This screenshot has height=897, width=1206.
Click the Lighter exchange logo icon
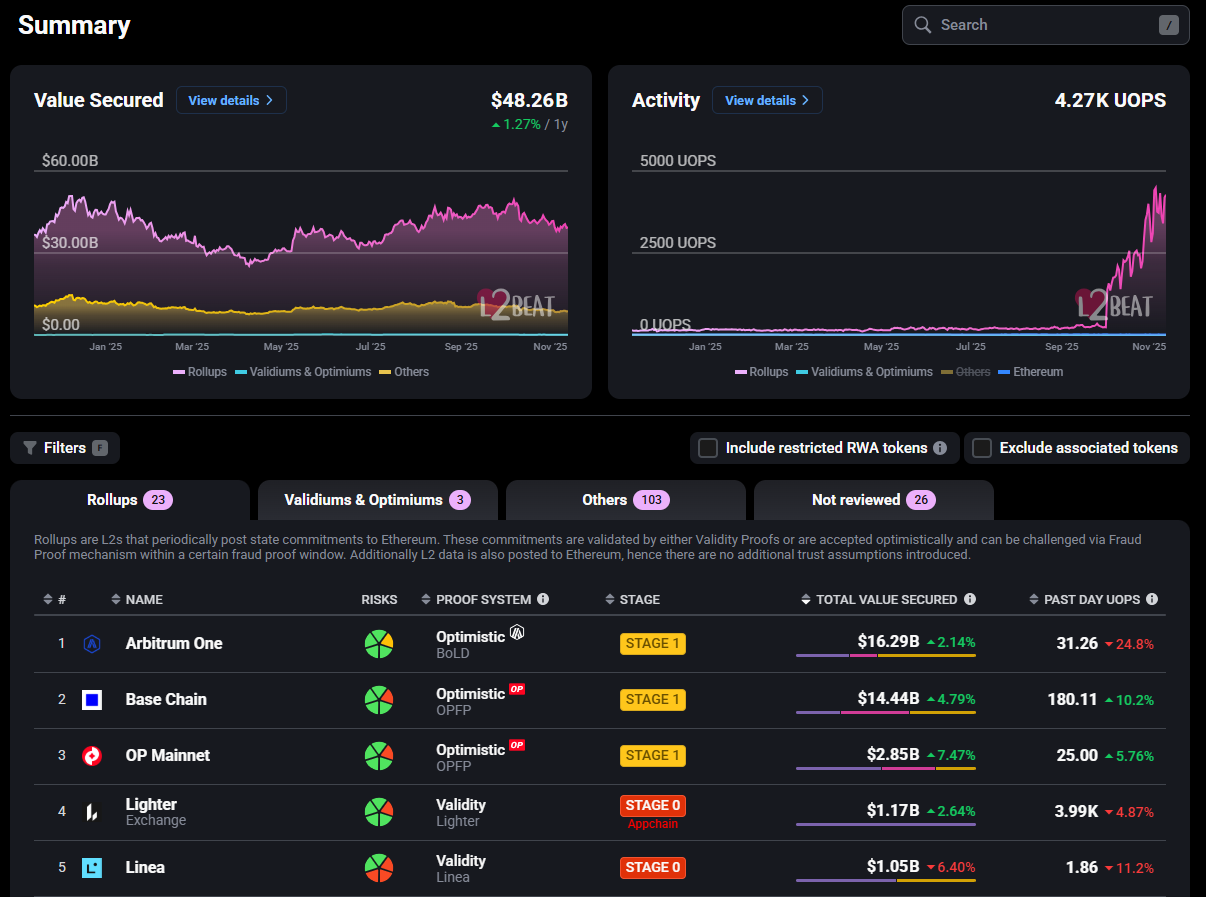point(92,812)
